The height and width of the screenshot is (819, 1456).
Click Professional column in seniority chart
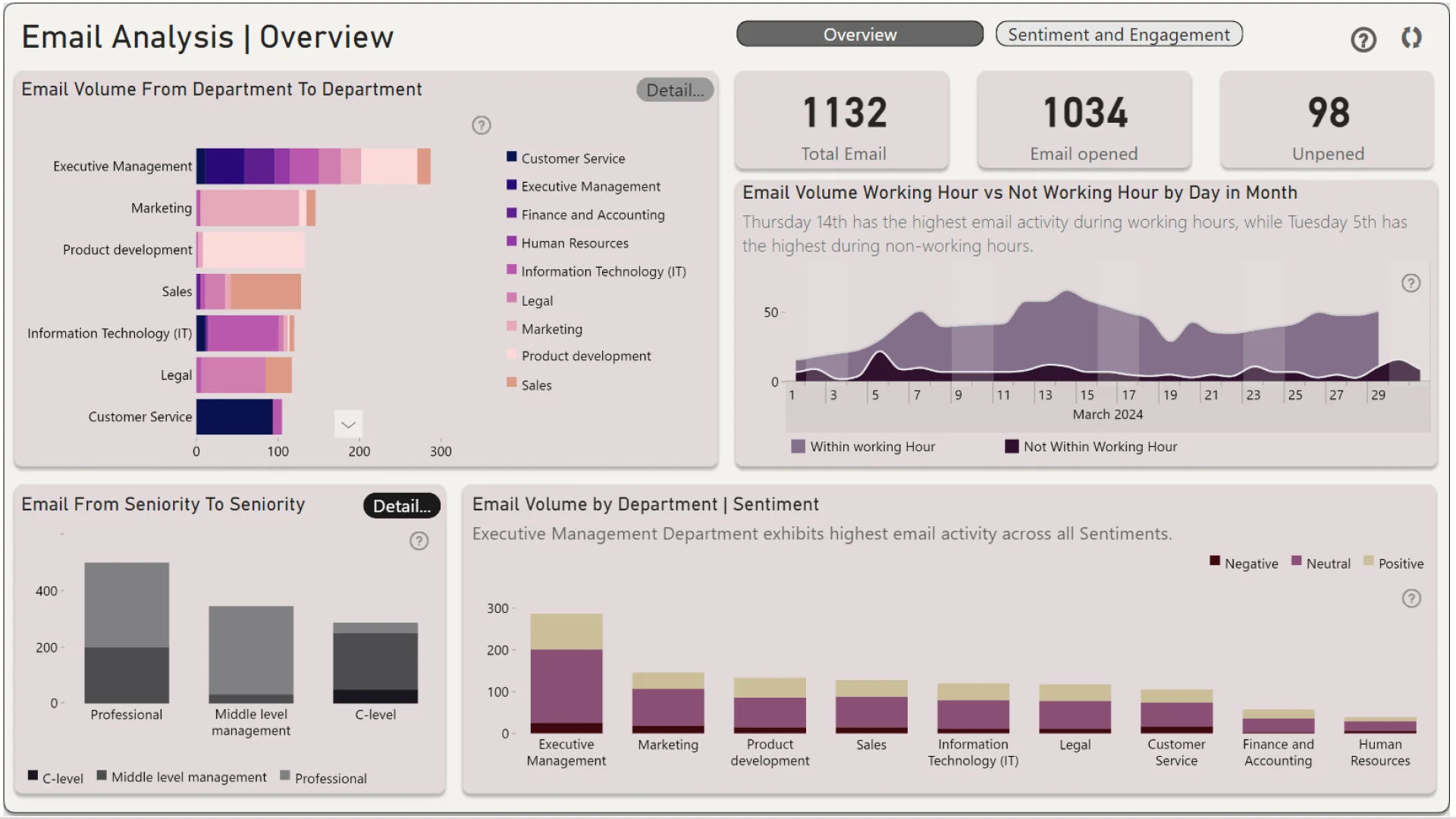pos(127,632)
